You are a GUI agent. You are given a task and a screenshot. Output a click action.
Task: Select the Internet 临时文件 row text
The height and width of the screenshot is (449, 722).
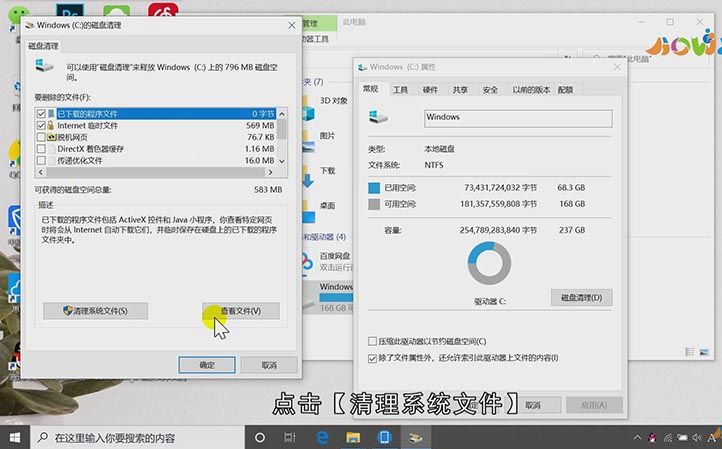click(87, 125)
